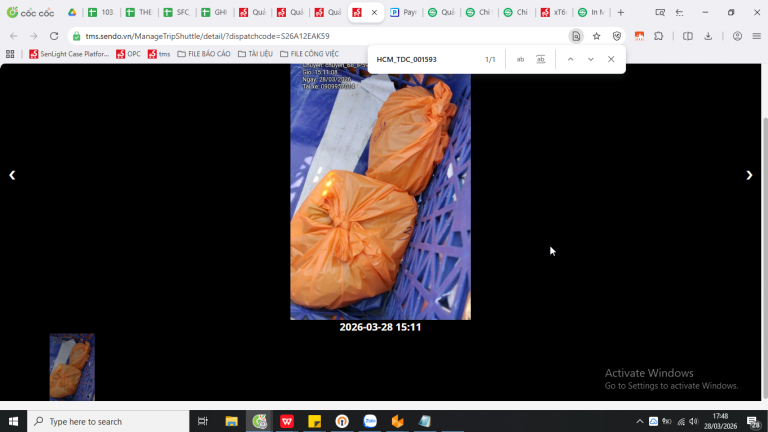The height and width of the screenshot is (432, 768).
Task: Expand the FILE BÁO CÁO bookmark folder
Action: click(x=204, y=54)
